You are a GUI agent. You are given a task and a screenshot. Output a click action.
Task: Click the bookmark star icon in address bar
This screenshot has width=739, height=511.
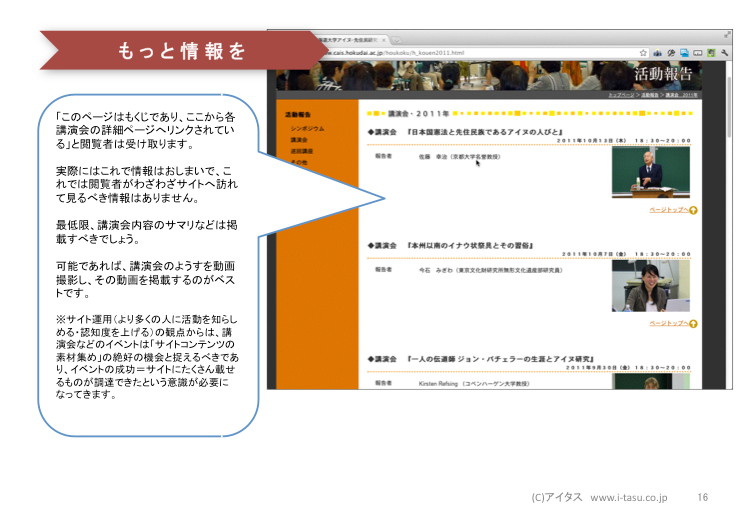(x=644, y=52)
